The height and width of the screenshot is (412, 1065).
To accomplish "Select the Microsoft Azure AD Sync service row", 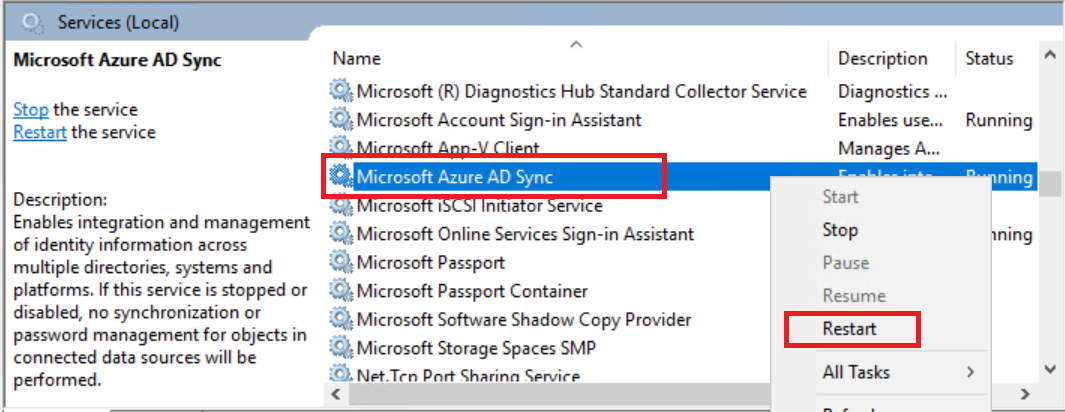I will click(455, 177).
